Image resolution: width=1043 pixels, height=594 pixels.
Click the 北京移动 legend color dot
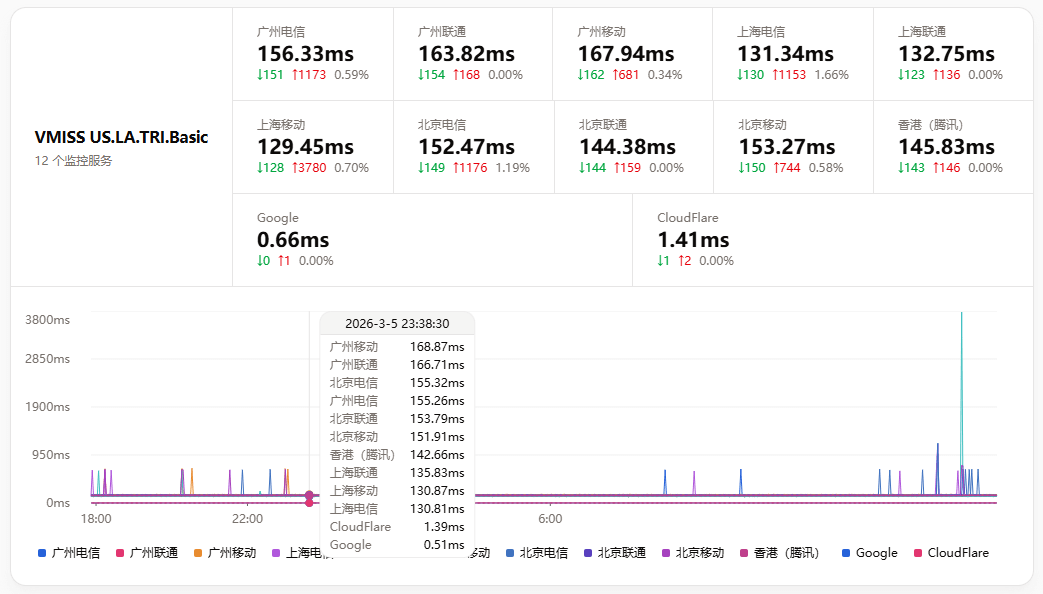(x=666, y=553)
